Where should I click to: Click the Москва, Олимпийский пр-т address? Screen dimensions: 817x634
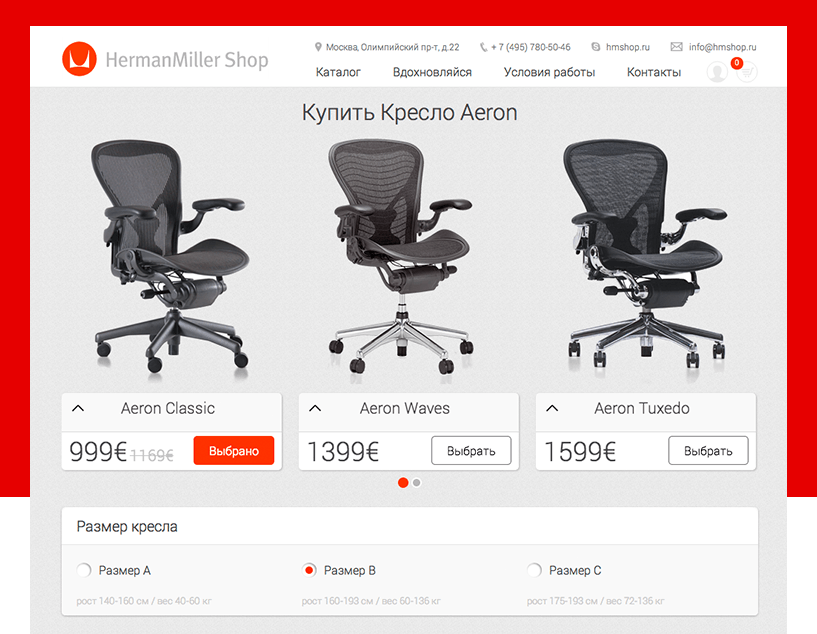click(392, 47)
